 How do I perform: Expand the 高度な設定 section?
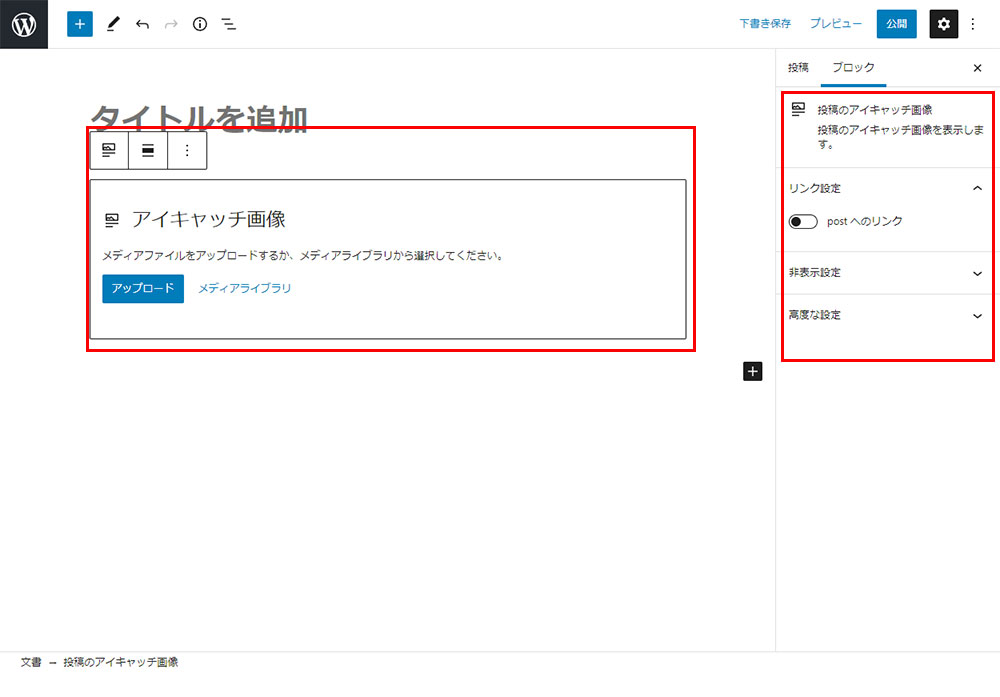tap(888, 315)
